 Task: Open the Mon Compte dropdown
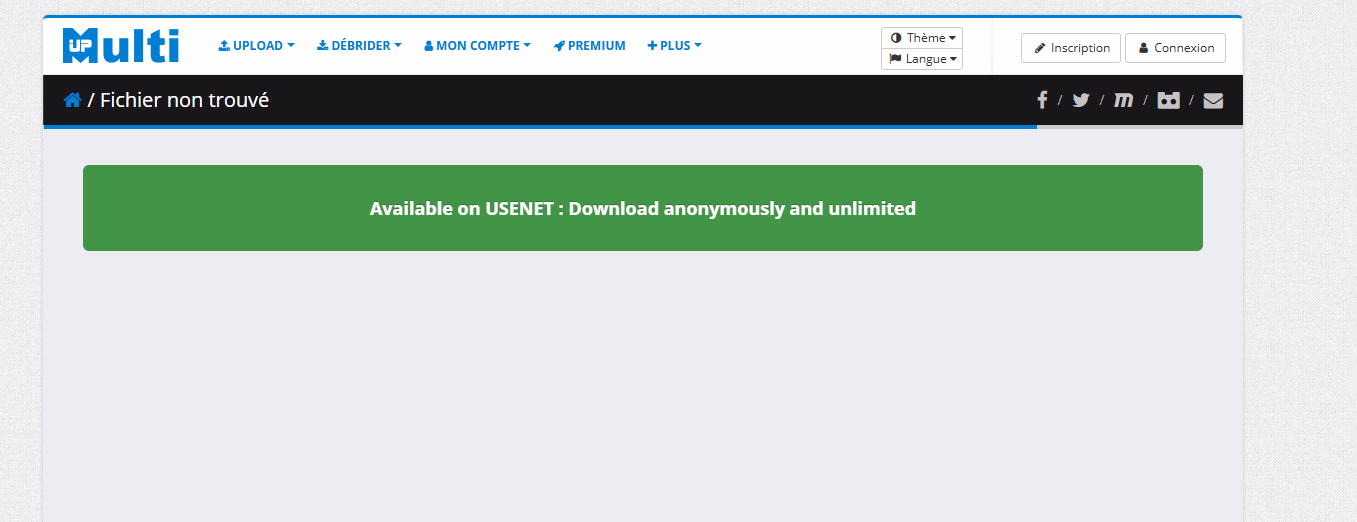click(x=477, y=46)
